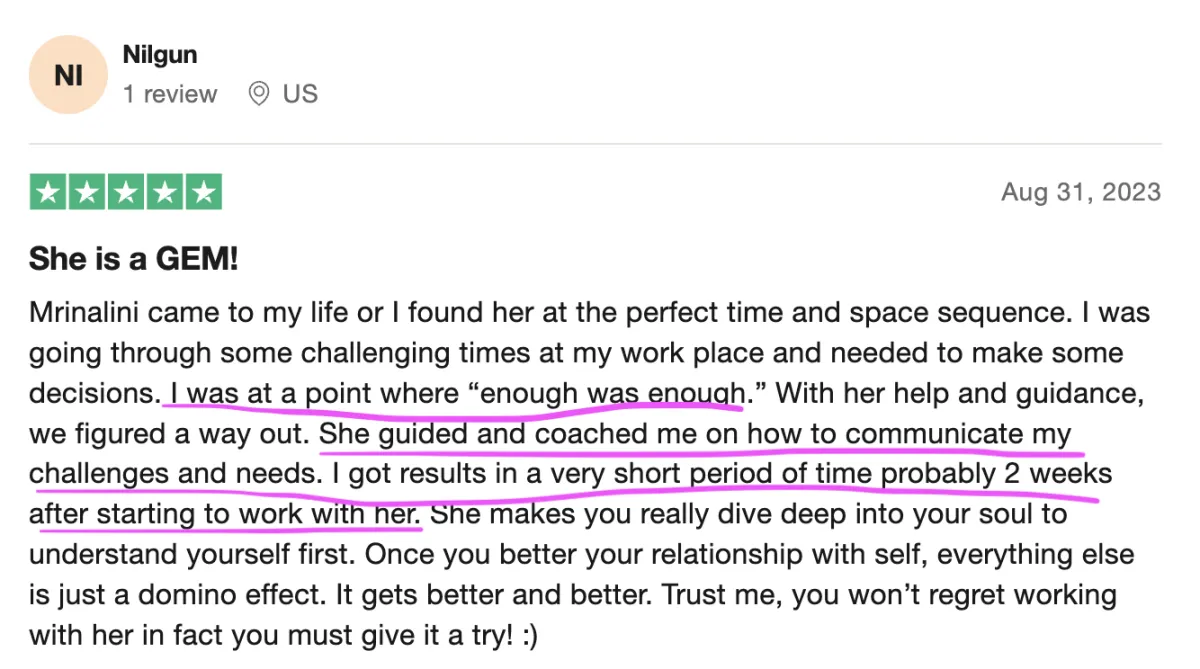This screenshot has height=669, width=1200.
Task: Click the words '2 weeks' in review
Action: click(1058, 474)
